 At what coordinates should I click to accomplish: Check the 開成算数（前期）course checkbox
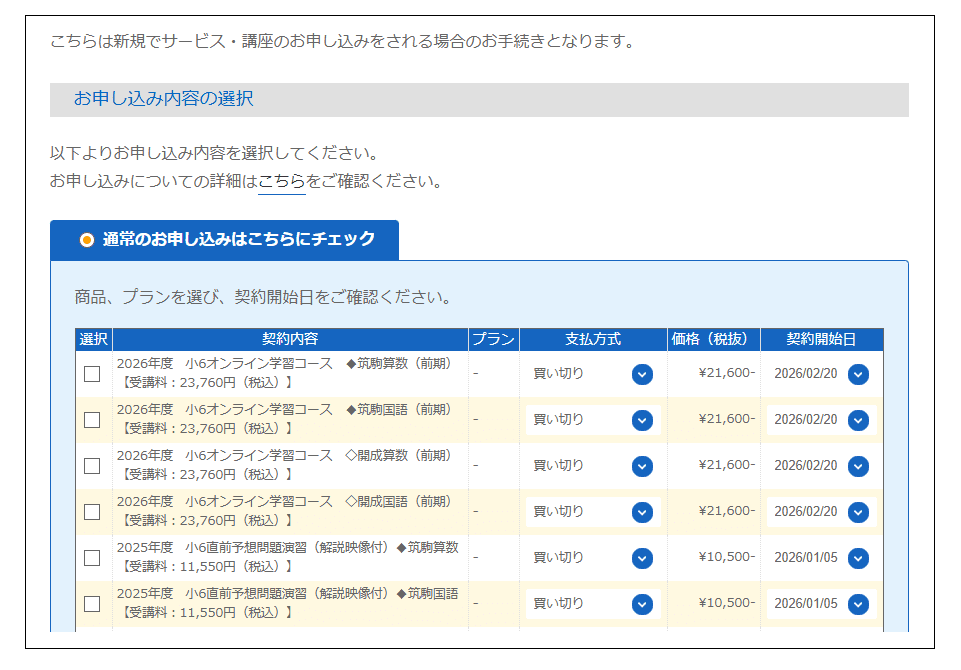(x=92, y=466)
